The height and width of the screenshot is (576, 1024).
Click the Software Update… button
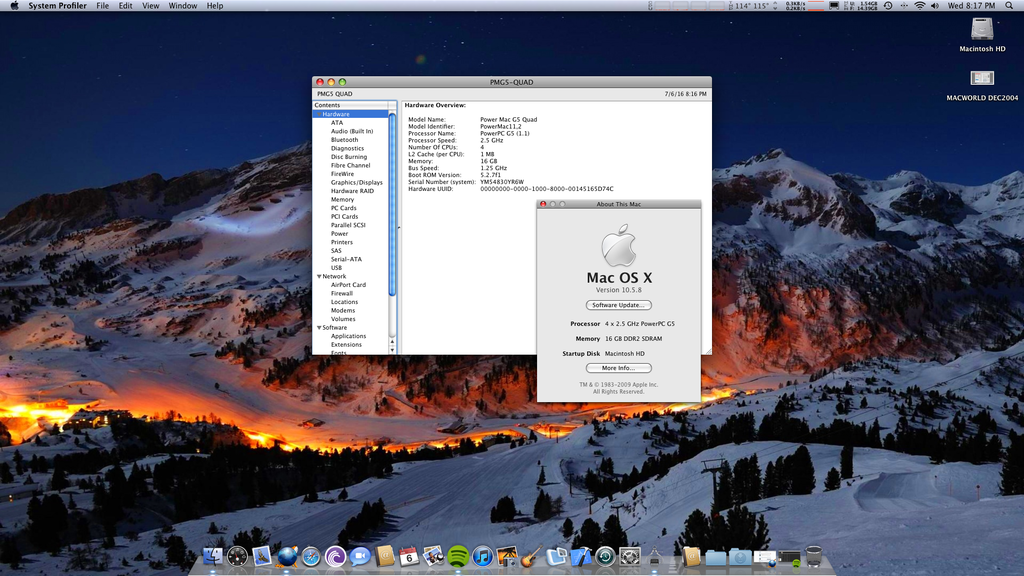pyautogui.click(x=618, y=305)
